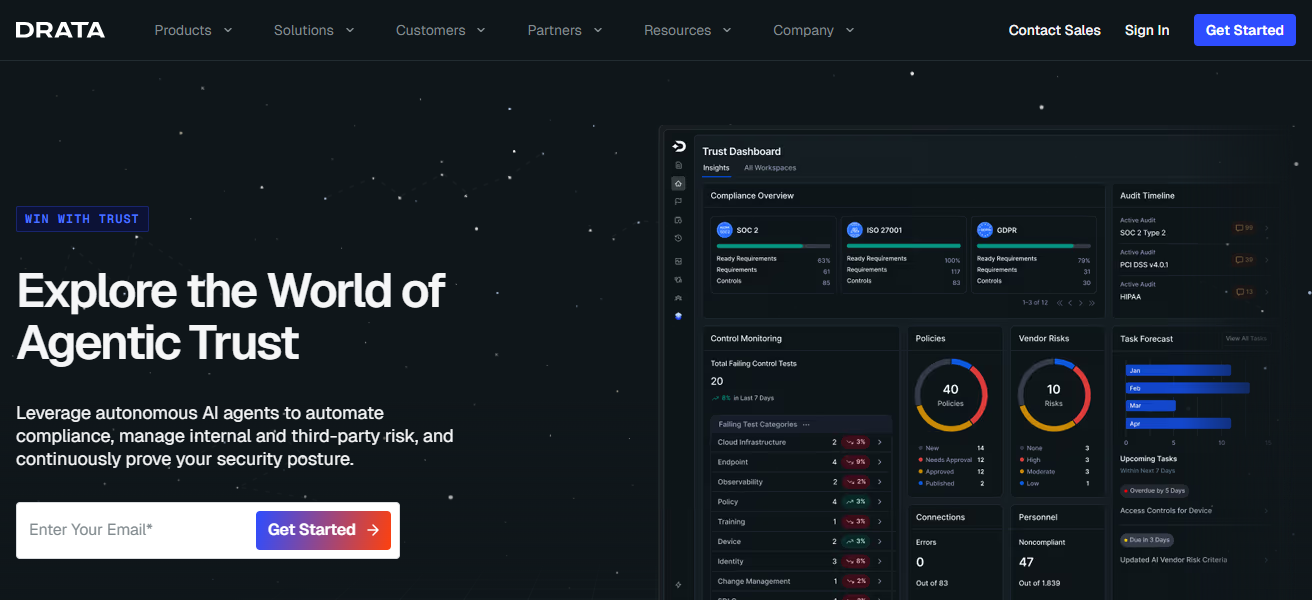The image size is (1312, 600).
Task: Click the flag icon in dashboard sidebar
Action: (x=678, y=201)
